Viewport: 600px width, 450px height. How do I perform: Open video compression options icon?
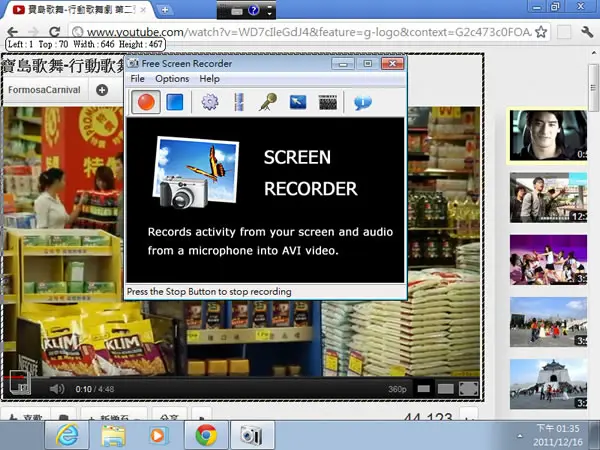point(239,102)
